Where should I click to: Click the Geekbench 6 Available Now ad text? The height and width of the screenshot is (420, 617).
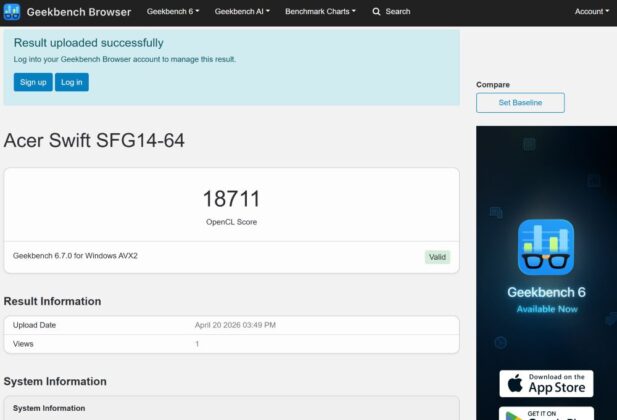pos(546,300)
